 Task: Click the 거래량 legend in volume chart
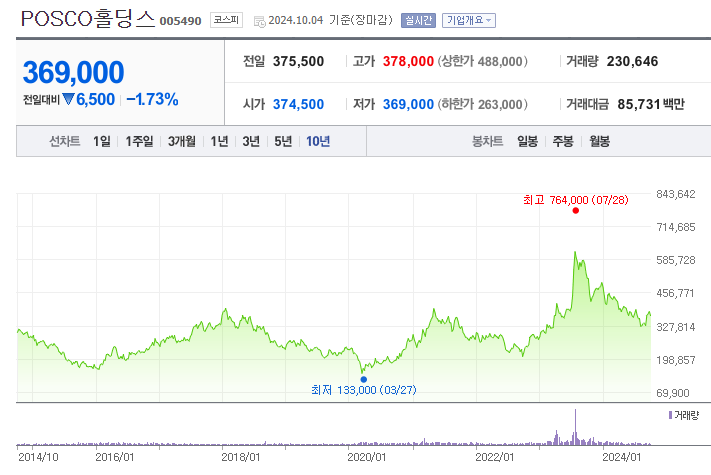pos(684,415)
